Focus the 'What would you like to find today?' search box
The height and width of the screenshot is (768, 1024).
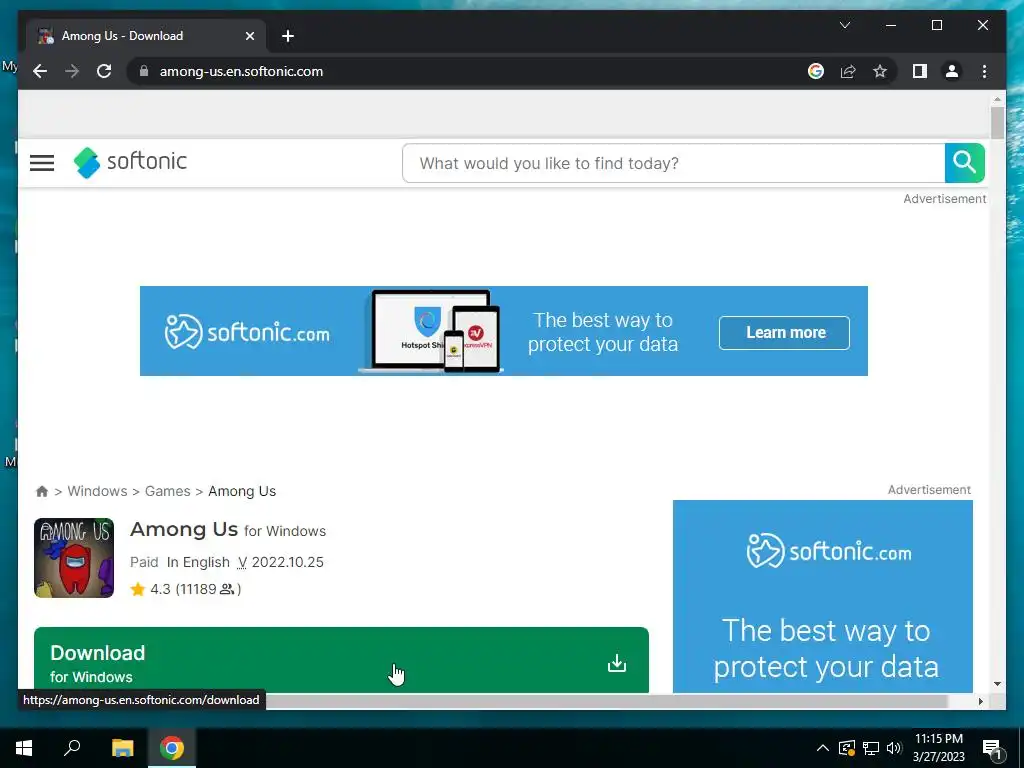pyautogui.click(x=673, y=163)
